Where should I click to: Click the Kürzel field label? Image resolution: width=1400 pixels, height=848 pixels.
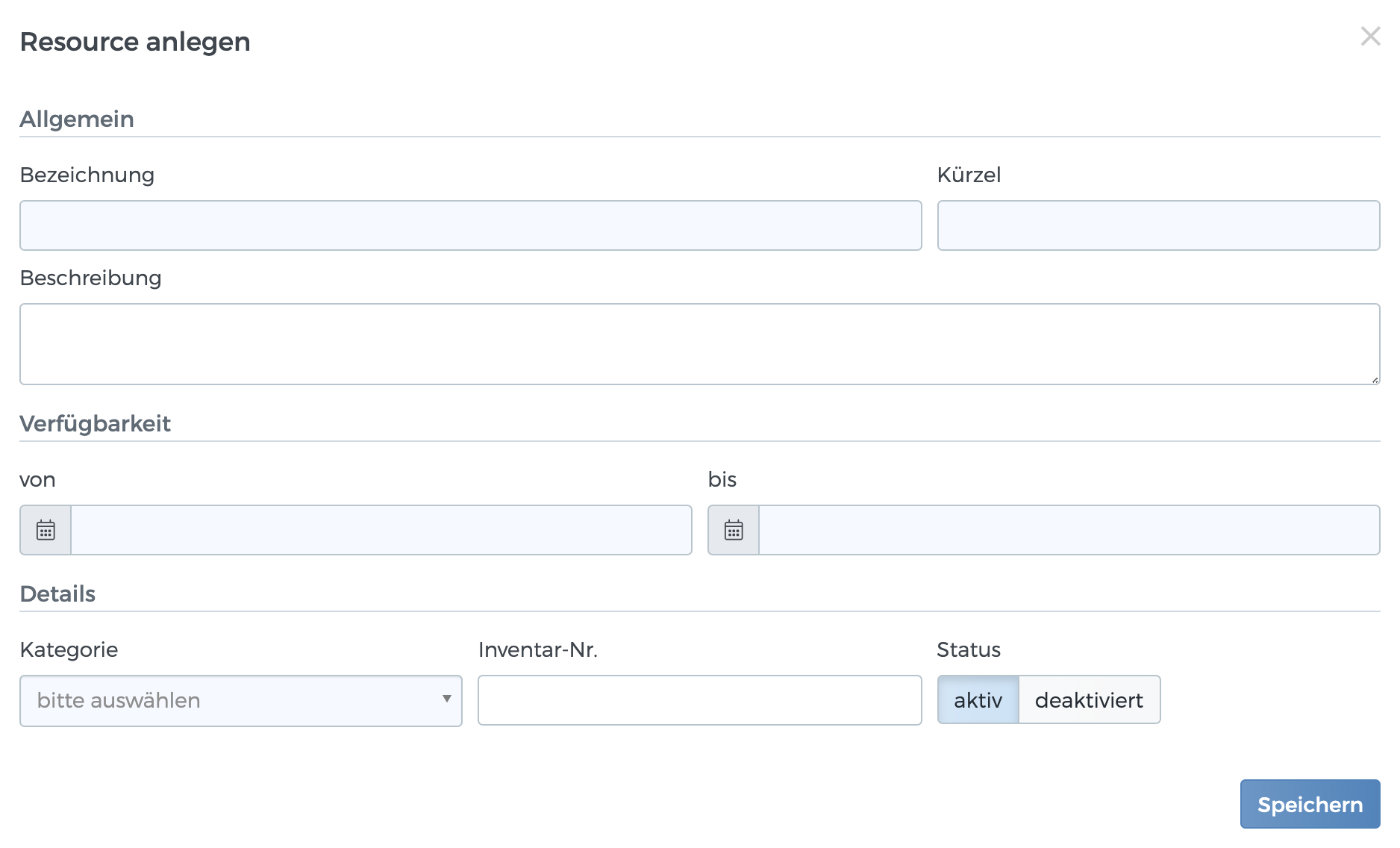[969, 175]
